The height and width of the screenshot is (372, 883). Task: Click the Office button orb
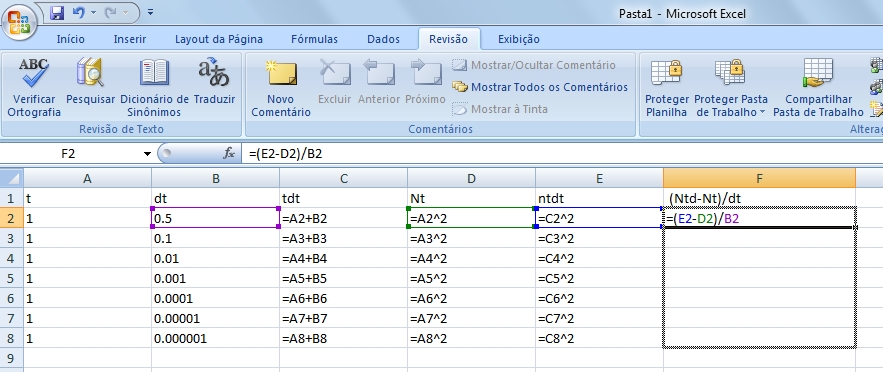pyautogui.click(x=20, y=22)
